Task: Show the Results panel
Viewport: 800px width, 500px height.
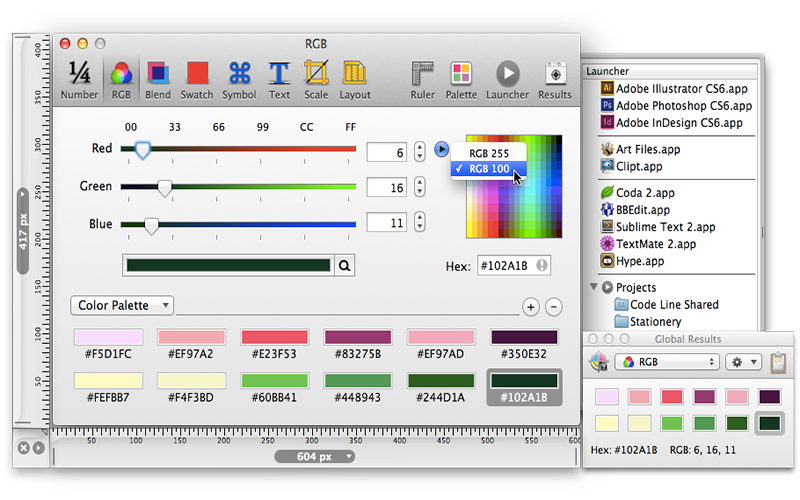Action: [555, 80]
